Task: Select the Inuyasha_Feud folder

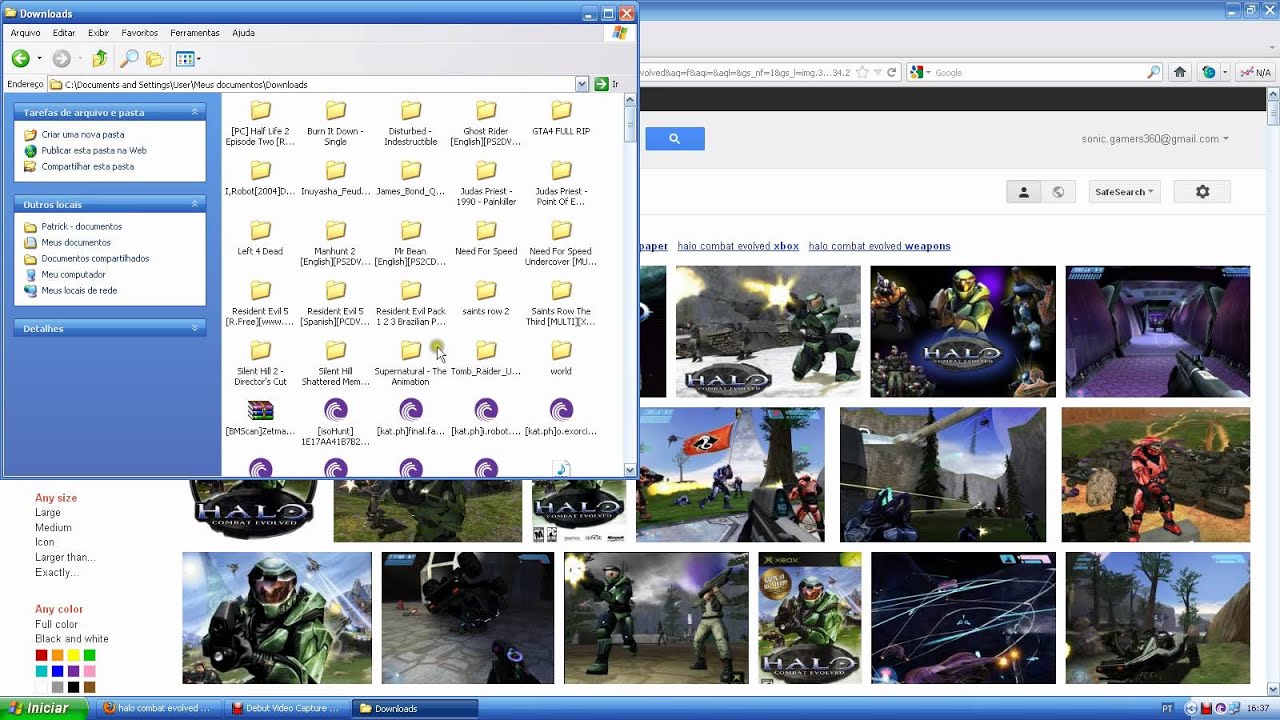Action: pyautogui.click(x=336, y=178)
